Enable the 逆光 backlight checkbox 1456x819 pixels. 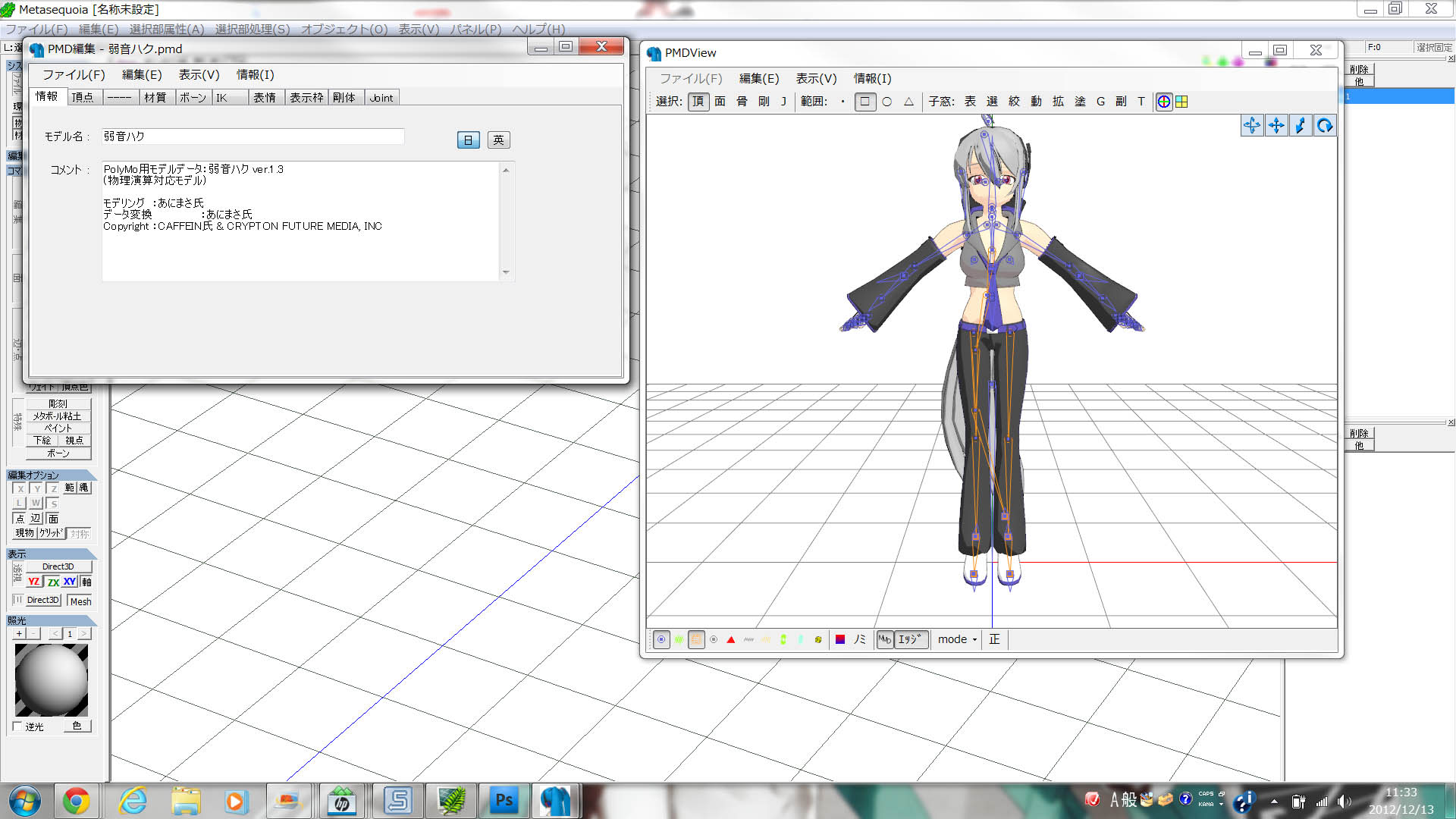[x=17, y=726]
